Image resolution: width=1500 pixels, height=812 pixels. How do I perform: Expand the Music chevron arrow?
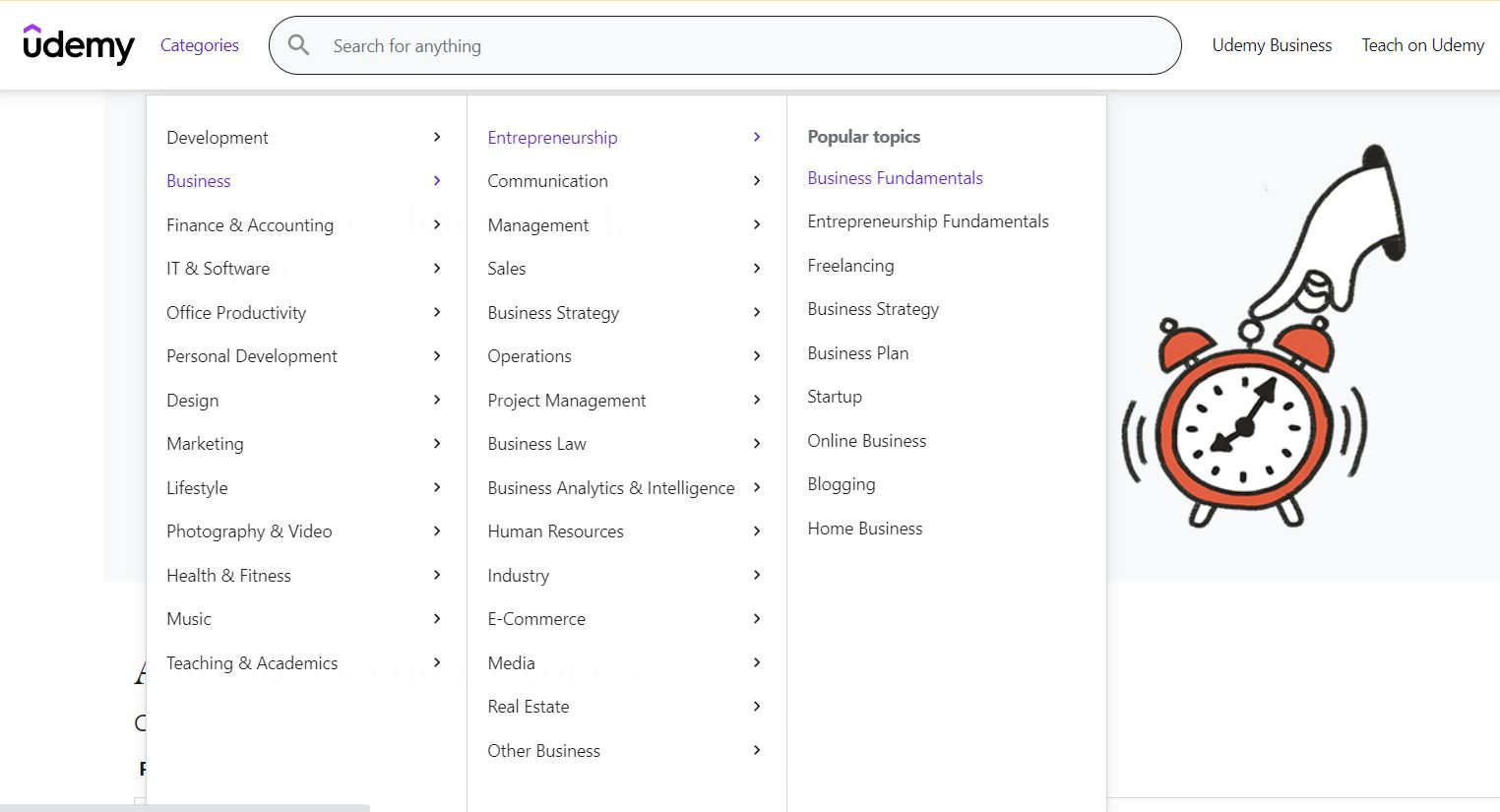pyautogui.click(x=437, y=618)
